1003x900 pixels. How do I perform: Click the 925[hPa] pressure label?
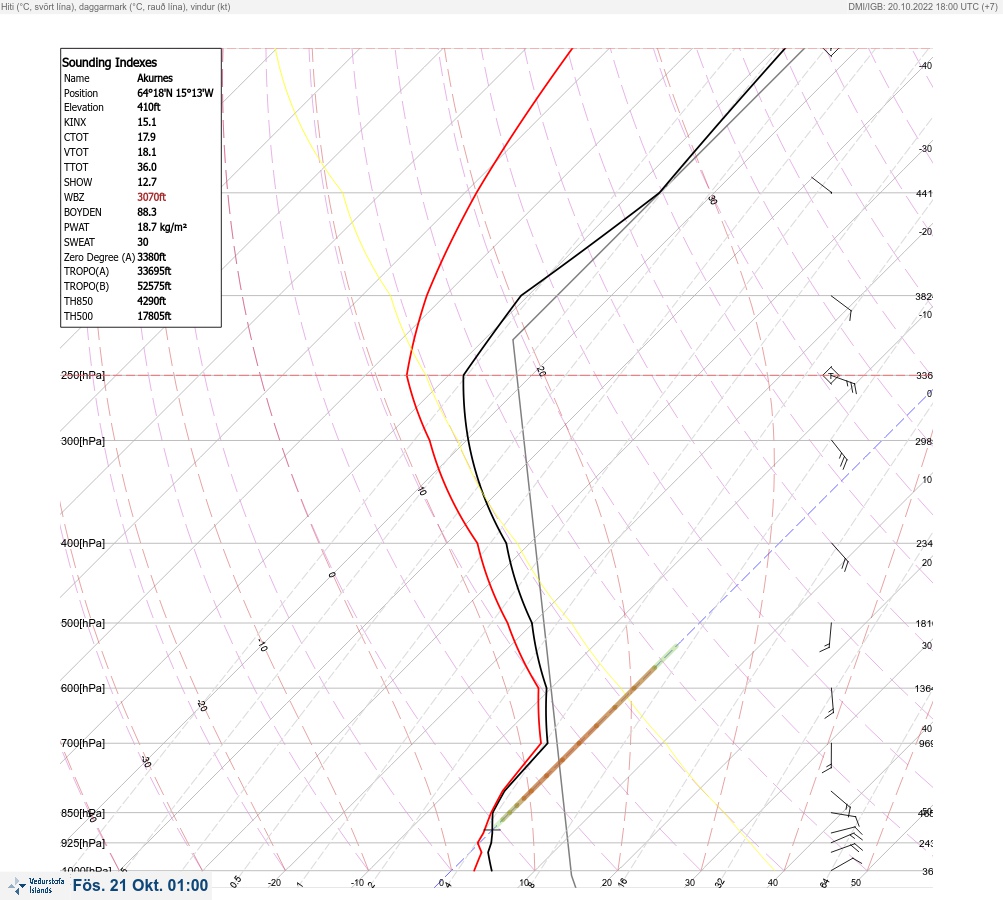click(x=83, y=844)
